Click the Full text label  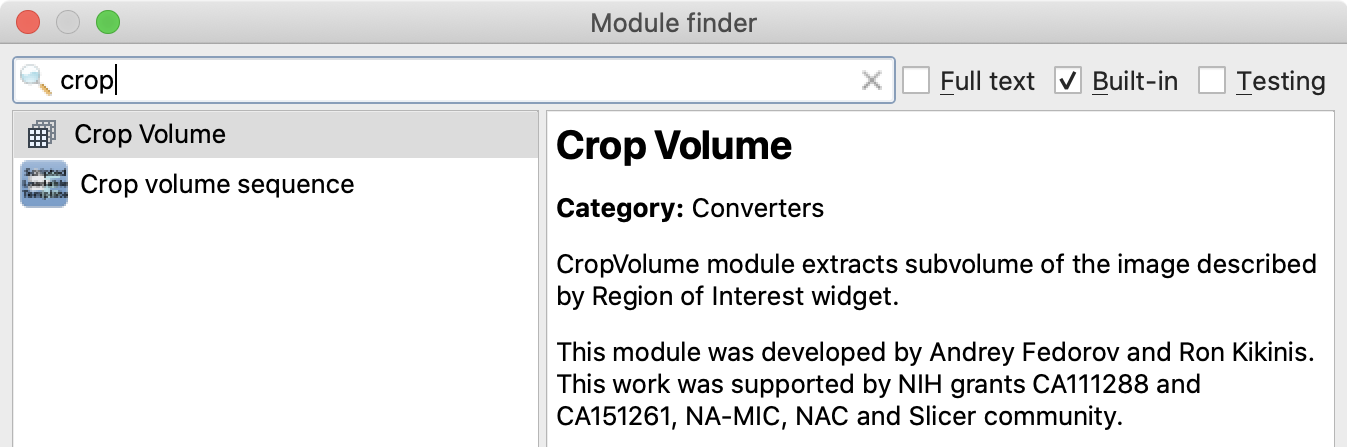(x=987, y=81)
